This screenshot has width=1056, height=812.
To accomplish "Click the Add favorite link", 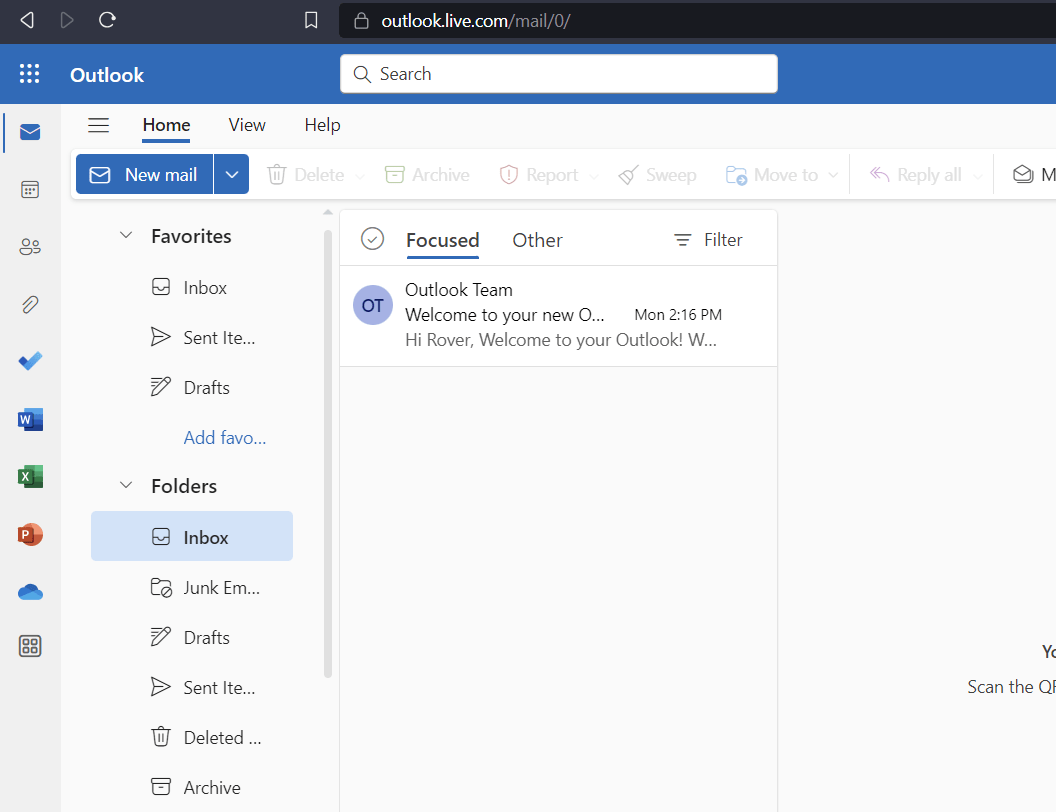I will [224, 437].
